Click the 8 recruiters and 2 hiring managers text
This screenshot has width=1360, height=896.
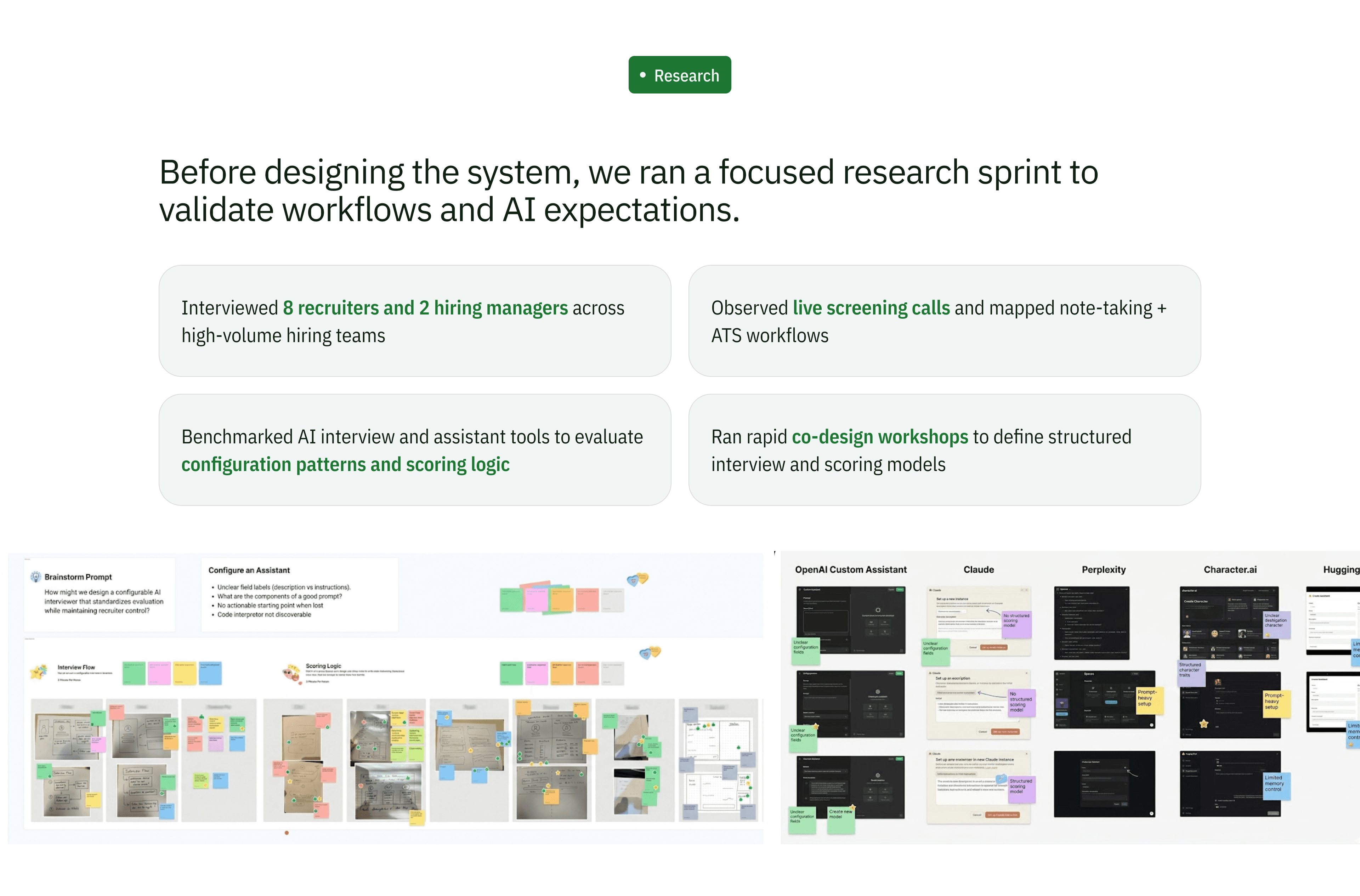coord(425,308)
